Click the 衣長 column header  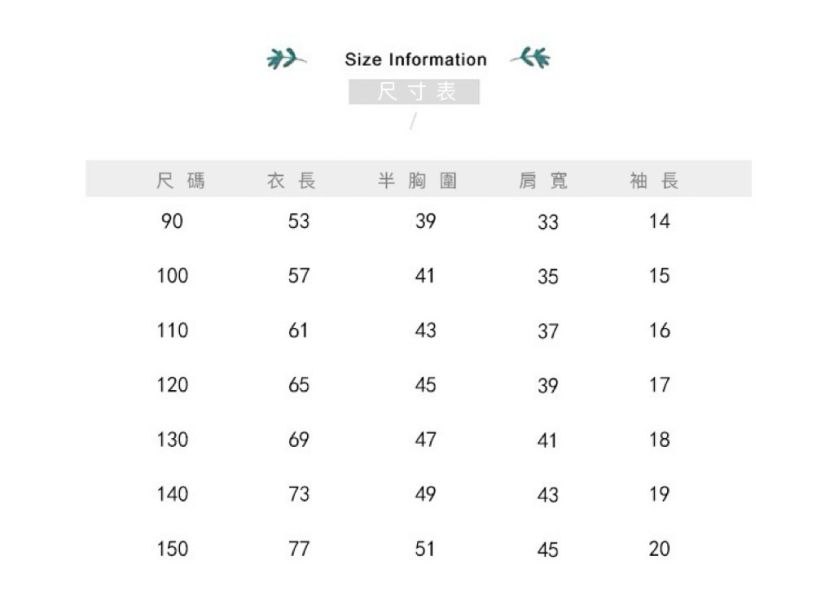click(291, 181)
